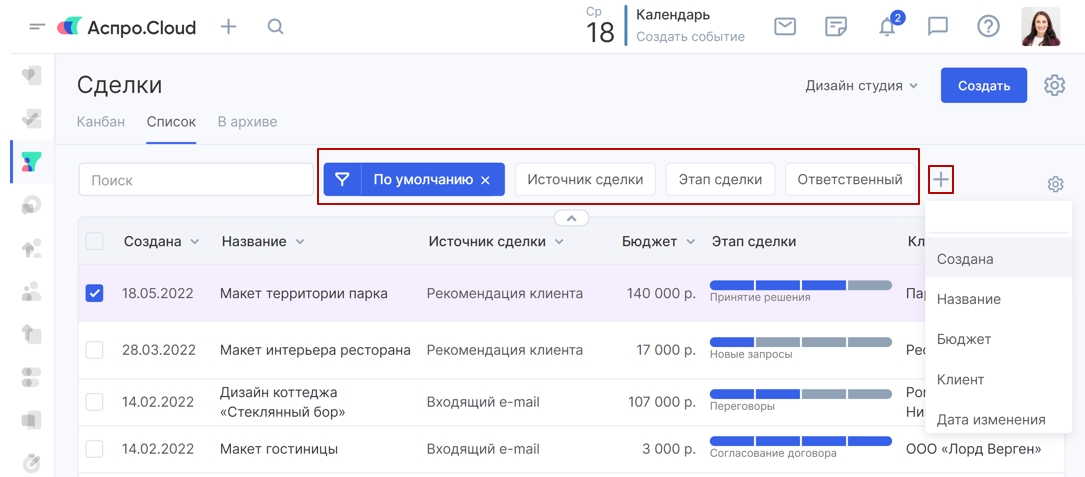Viewport: 1085px width, 477px height.
Task: Open the mail envelope icon in header
Action: pos(785,27)
